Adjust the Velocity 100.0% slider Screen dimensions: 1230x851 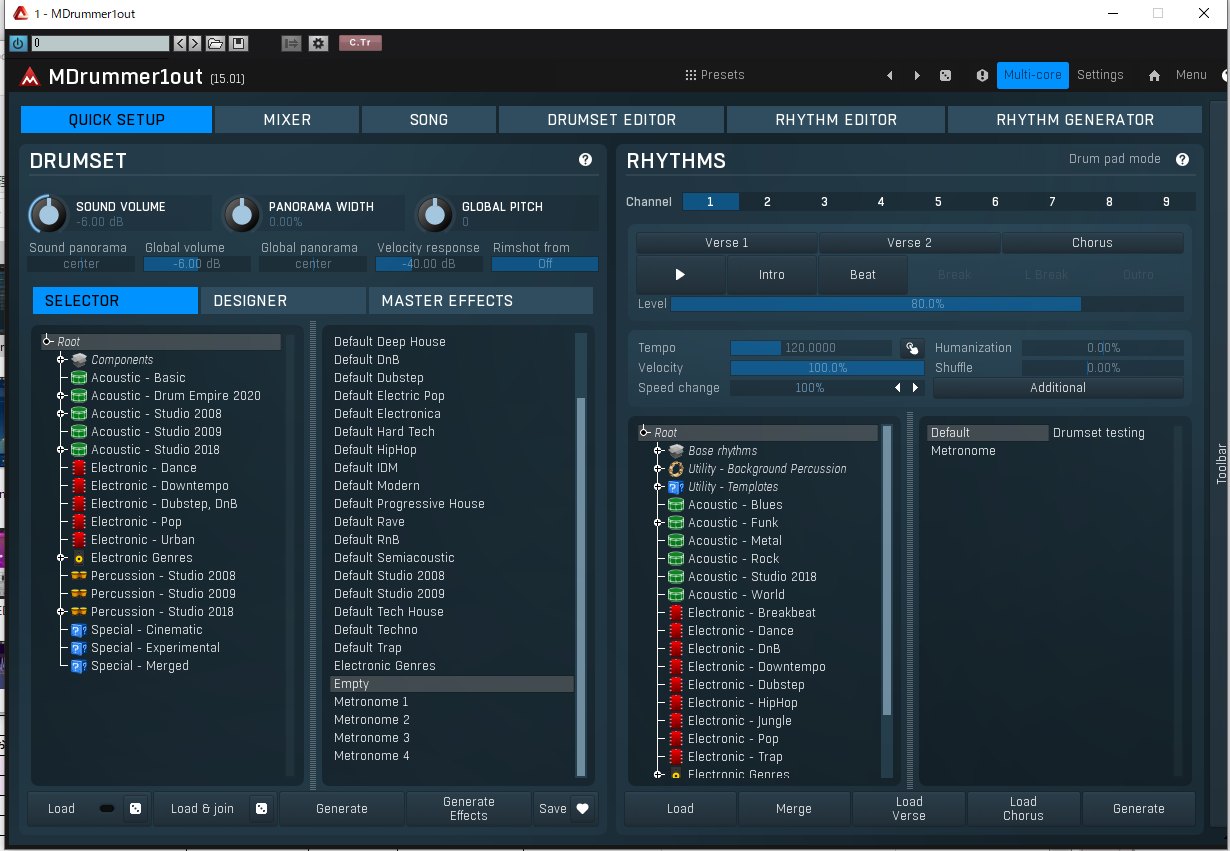point(827,368)
